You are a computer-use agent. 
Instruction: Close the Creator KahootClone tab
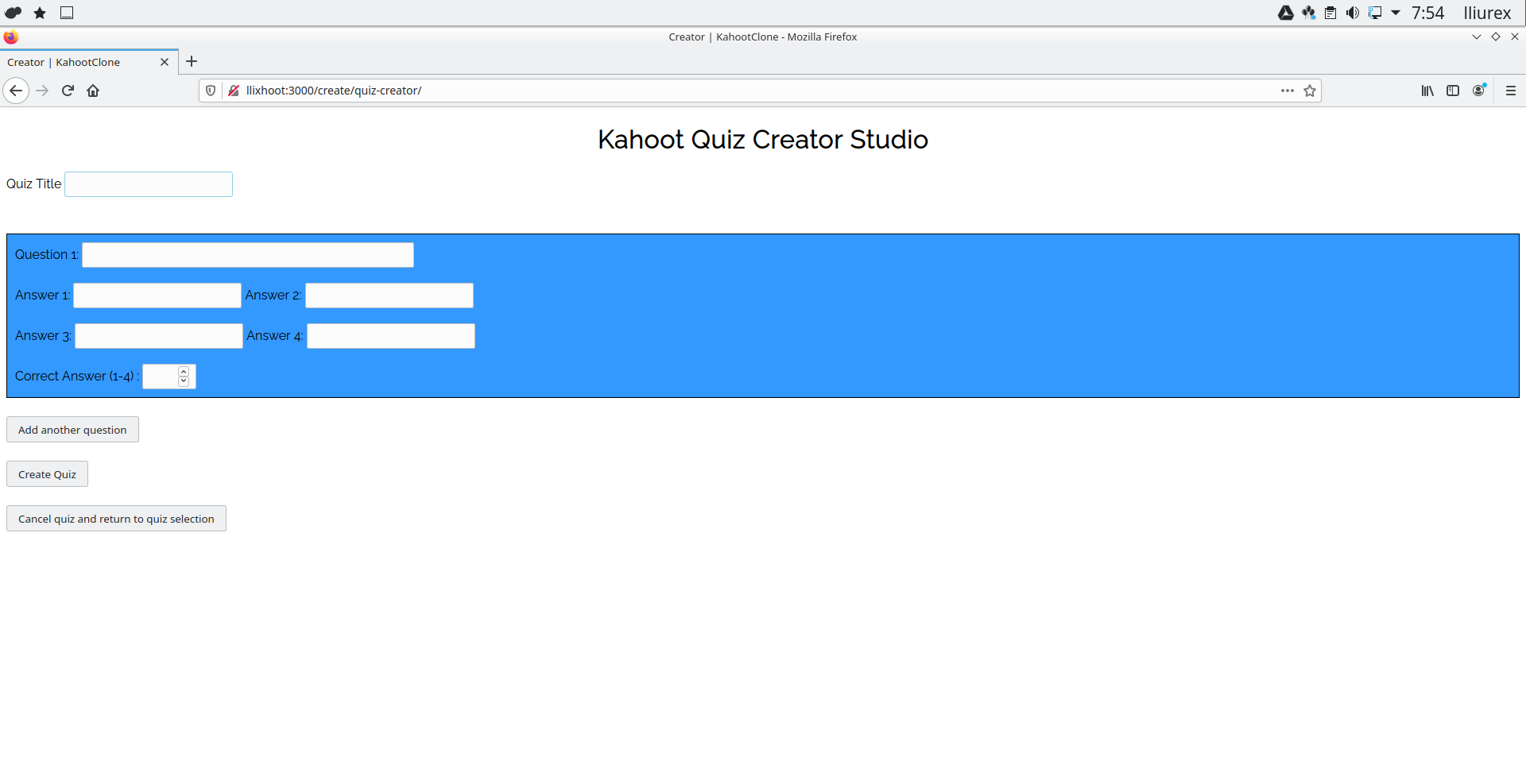[165, 62]
